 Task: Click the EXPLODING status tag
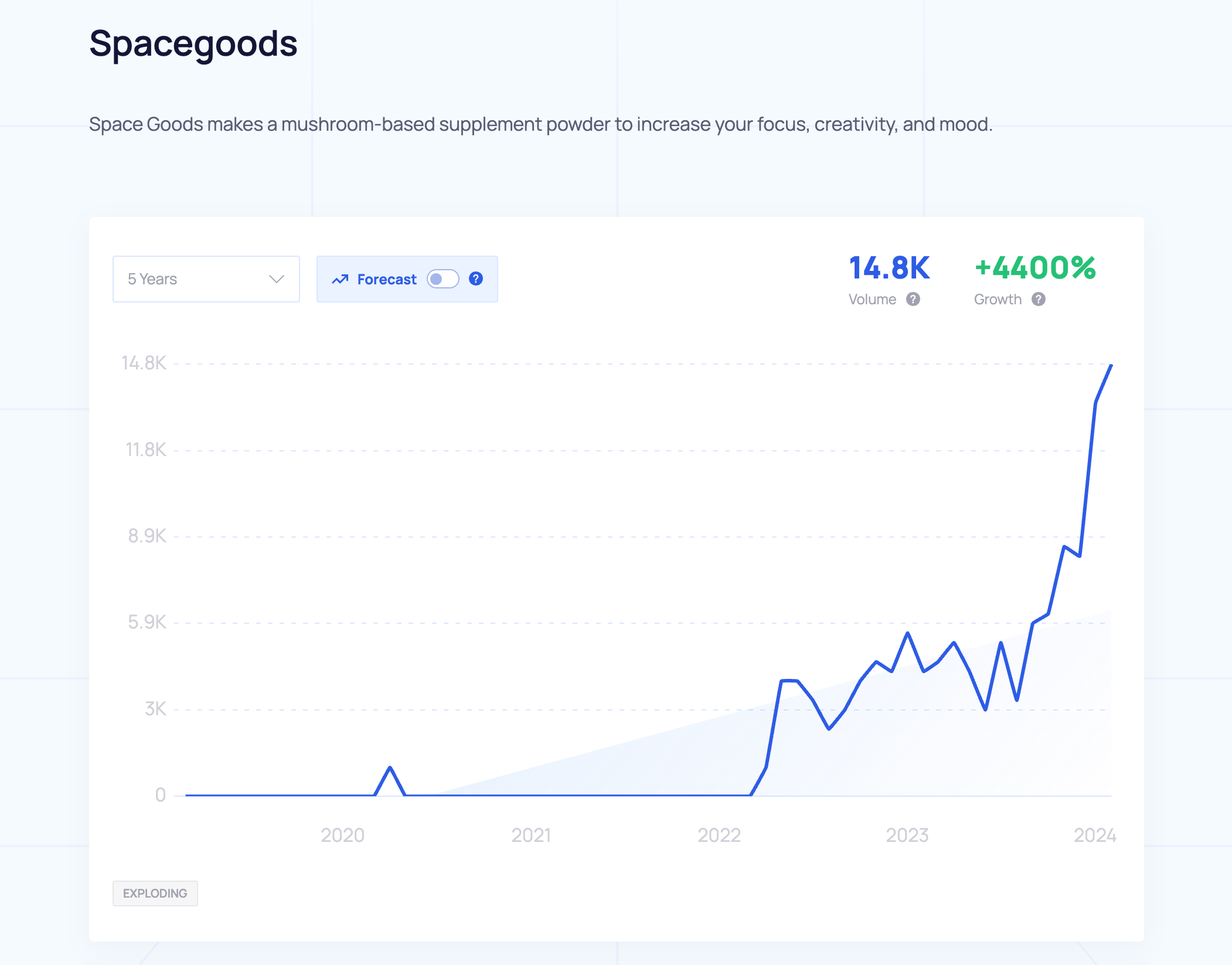coord(155,893)
